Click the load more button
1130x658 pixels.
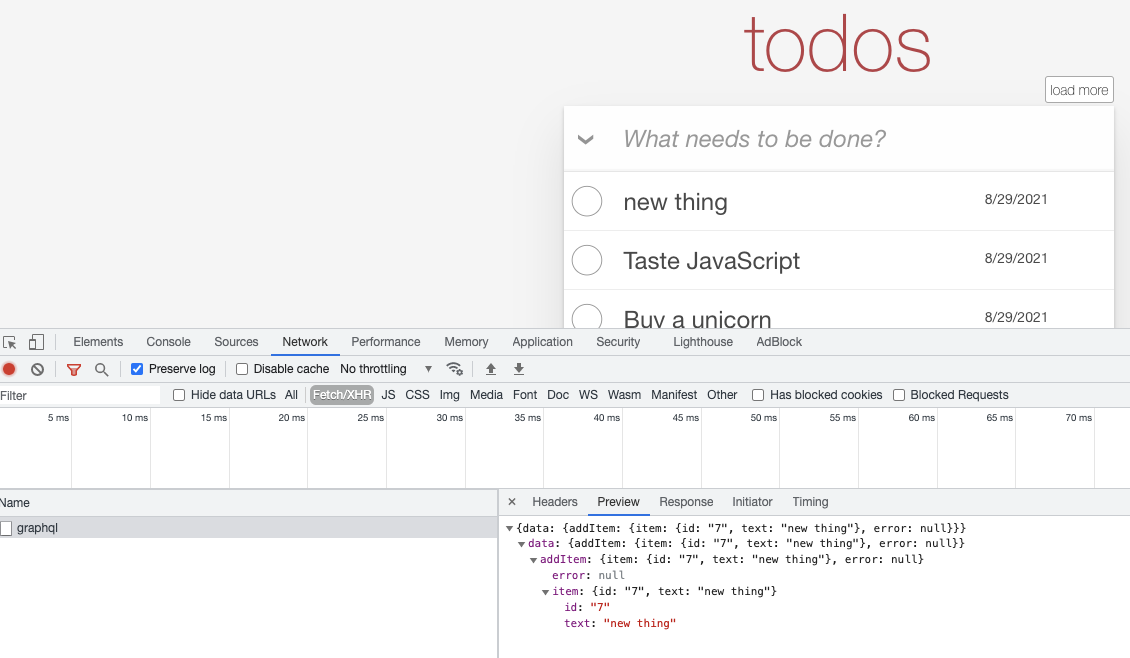[x=1079, y=90]
